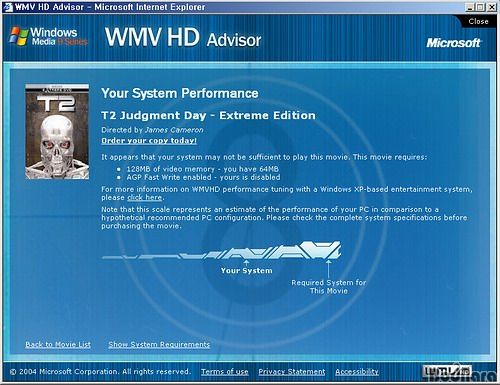Click the black Close button in header
Screen dimensions: 500x385
[x=478, y=21]
